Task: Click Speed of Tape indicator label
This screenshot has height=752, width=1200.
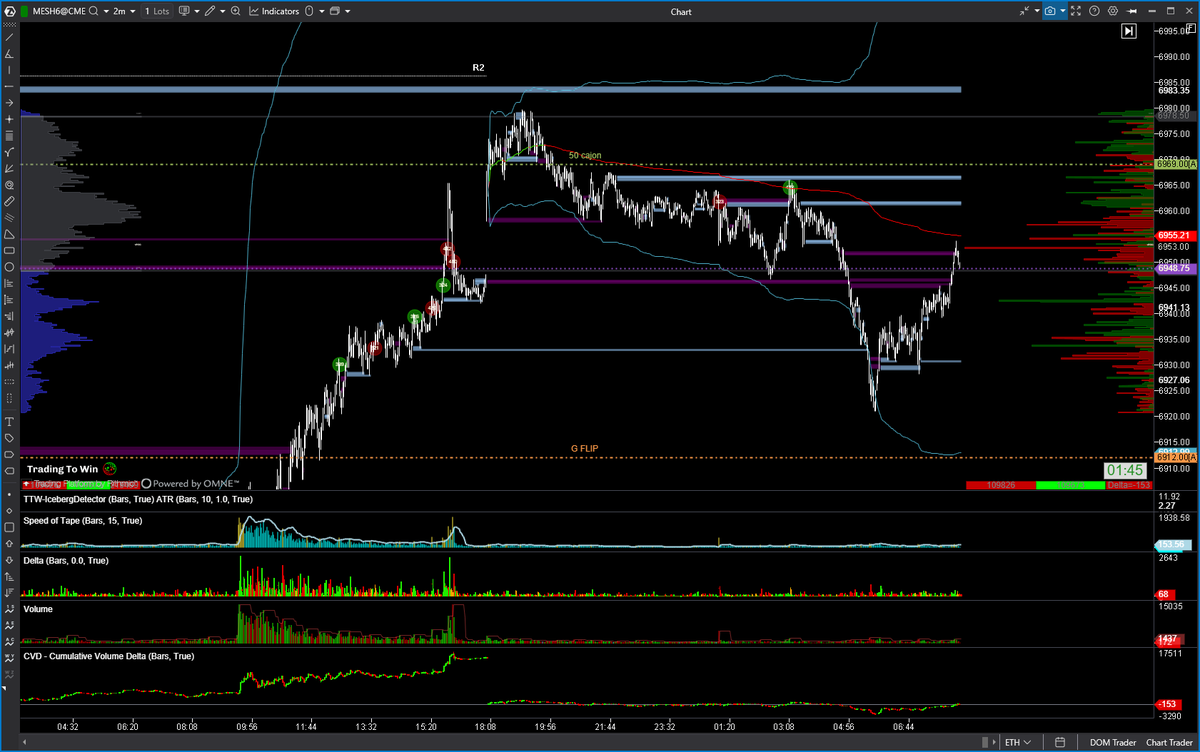Action: pos(83,520)
